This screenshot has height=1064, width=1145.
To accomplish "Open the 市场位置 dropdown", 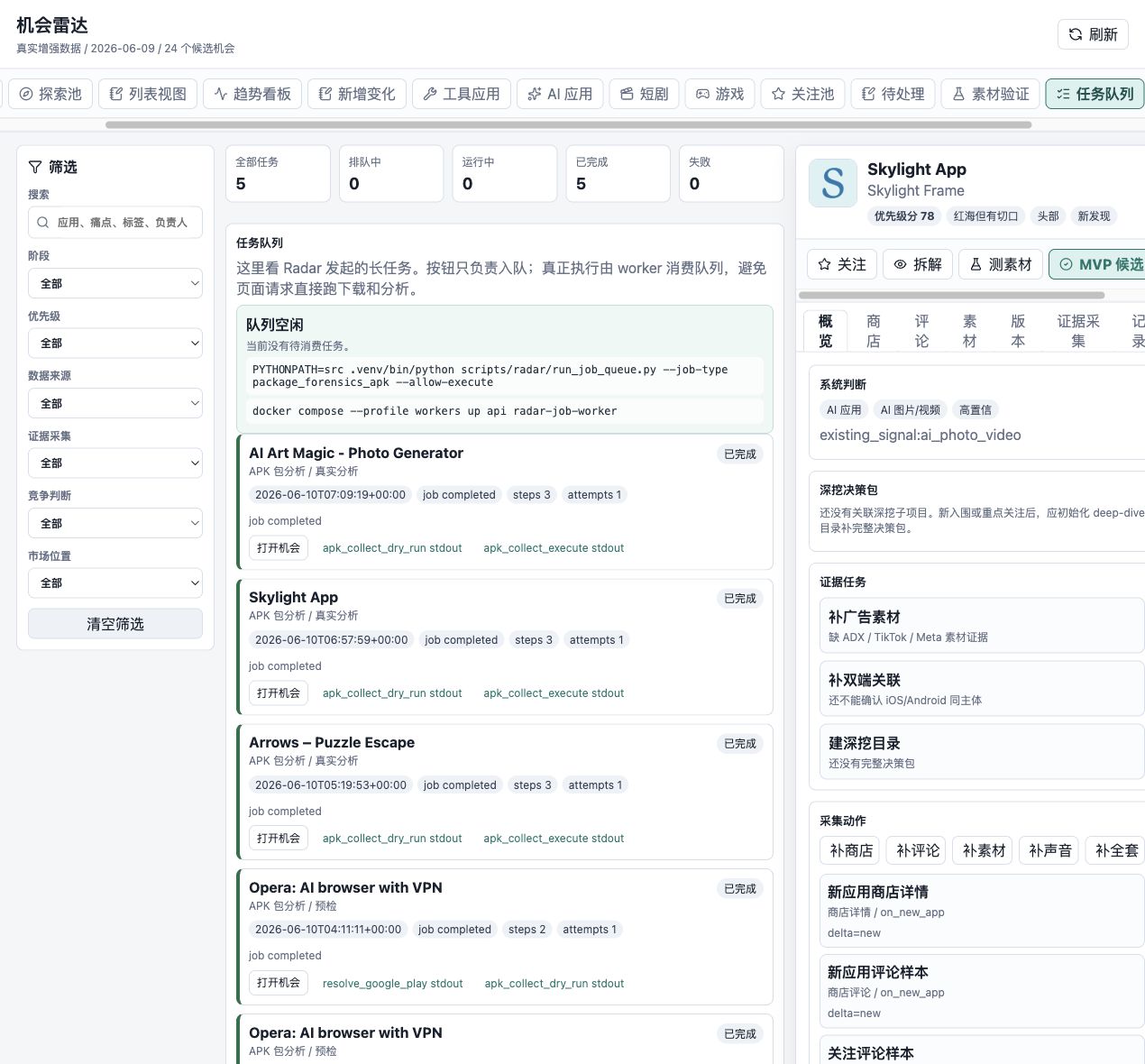I will point(115,583).
